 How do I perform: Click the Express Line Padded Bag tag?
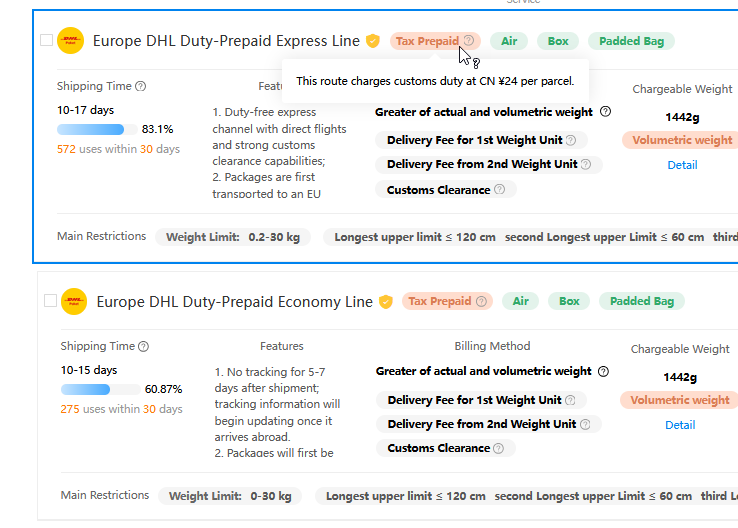(x=631, y=41)
